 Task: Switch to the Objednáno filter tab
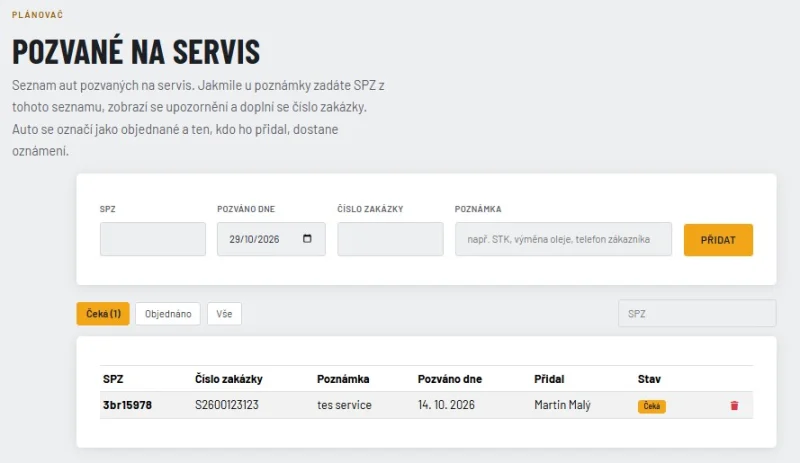click(168, 313)
